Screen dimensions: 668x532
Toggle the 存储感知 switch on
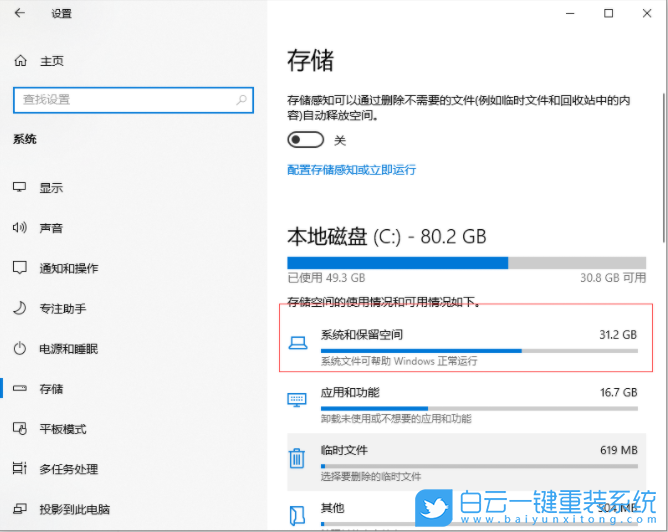pyautogui.click(x=305, y=140)
